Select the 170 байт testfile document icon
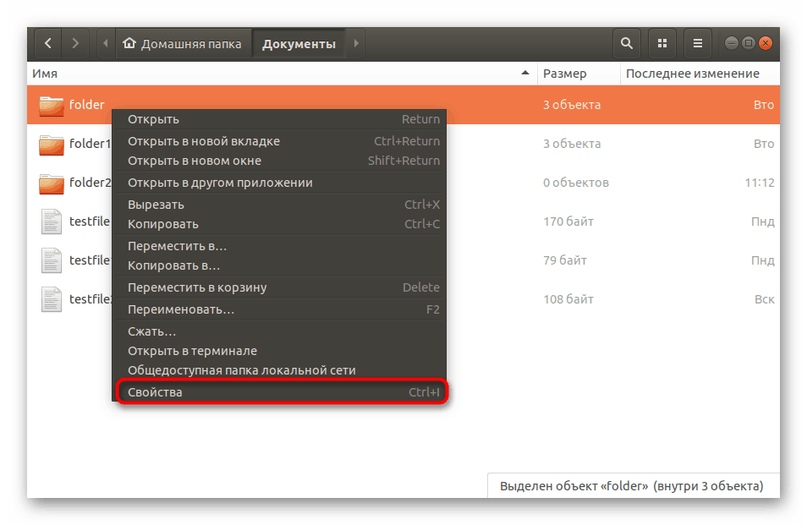 pos(51,221)
